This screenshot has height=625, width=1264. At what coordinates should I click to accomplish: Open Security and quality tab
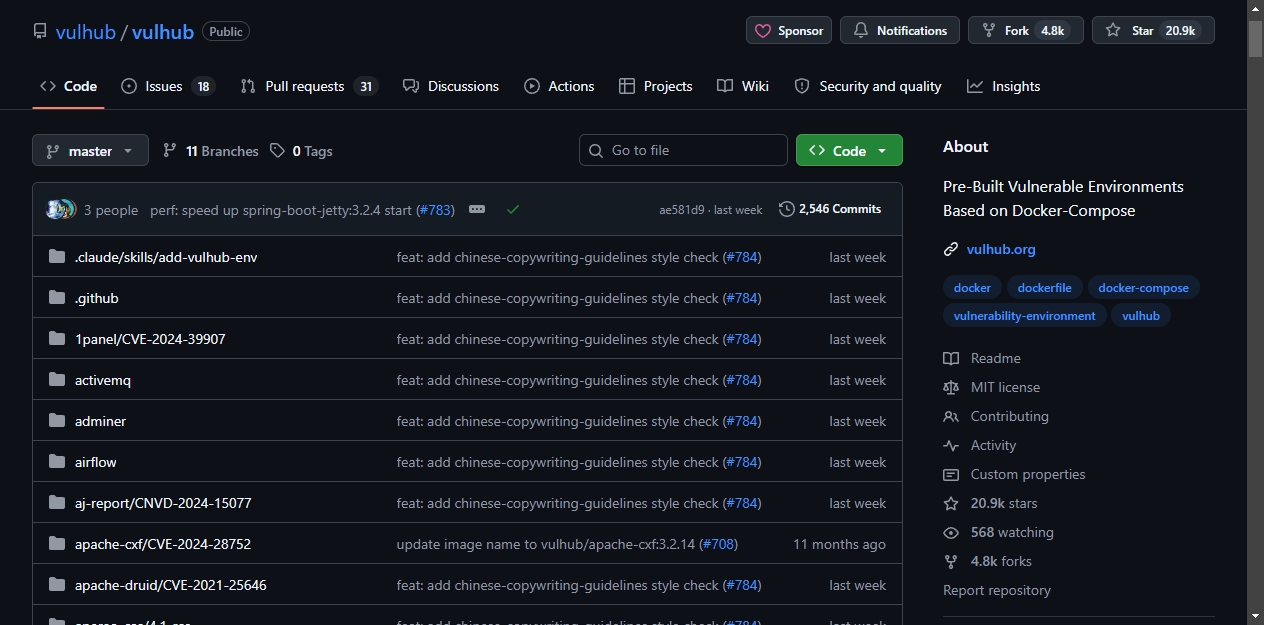click(868, 86)
